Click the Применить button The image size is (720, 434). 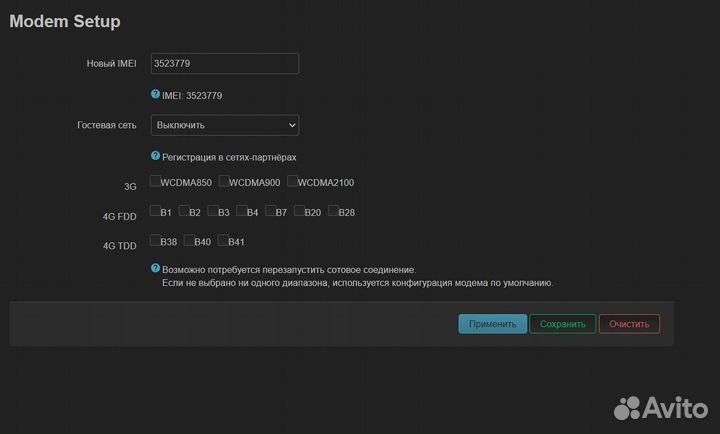pos(492,324)
